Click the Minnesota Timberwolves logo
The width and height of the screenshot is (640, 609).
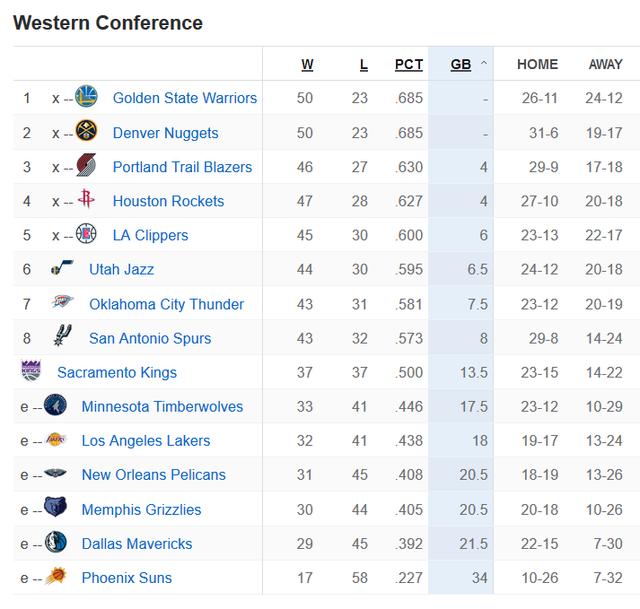(55, 405)
